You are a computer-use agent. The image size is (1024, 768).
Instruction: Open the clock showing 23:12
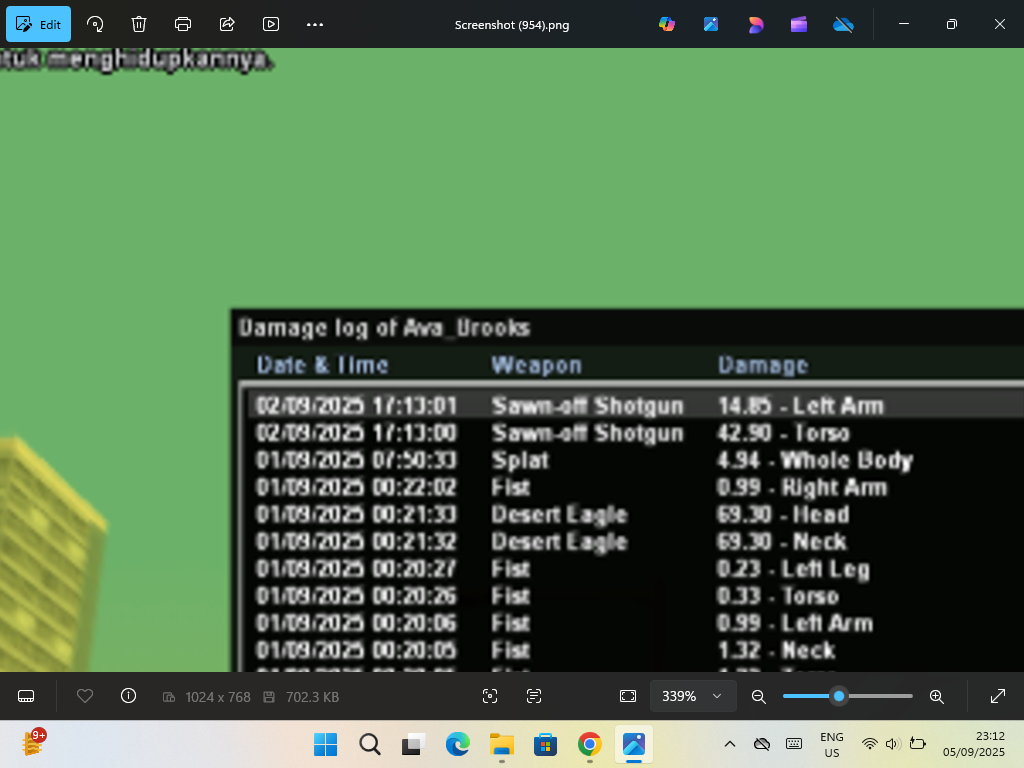(974, 744)
